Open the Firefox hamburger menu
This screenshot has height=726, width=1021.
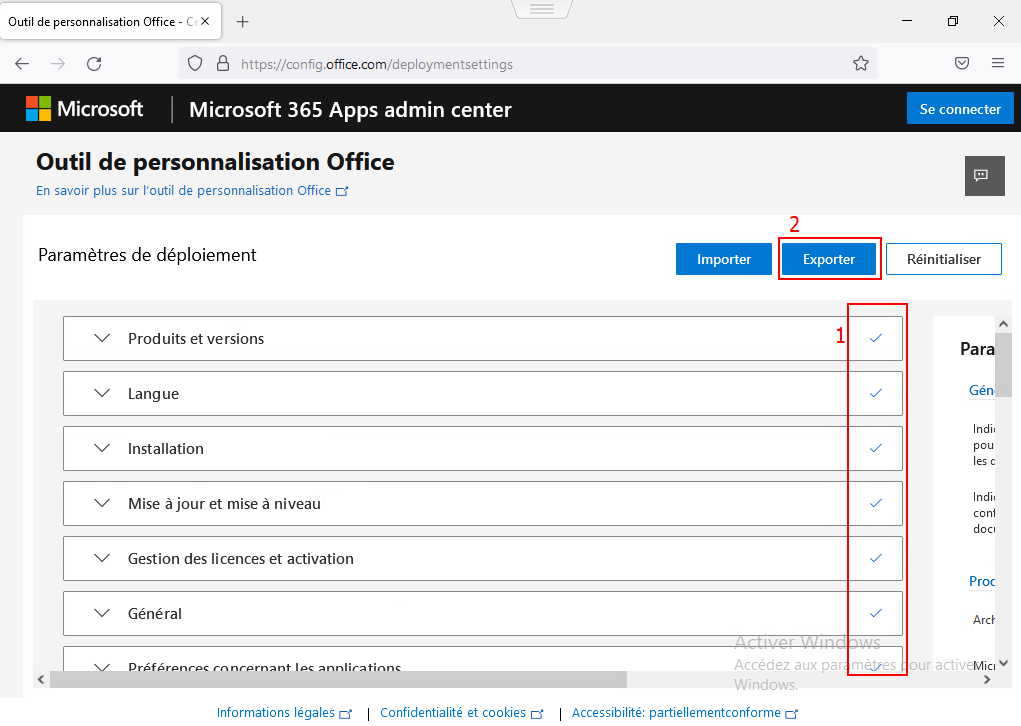point(997,63)
